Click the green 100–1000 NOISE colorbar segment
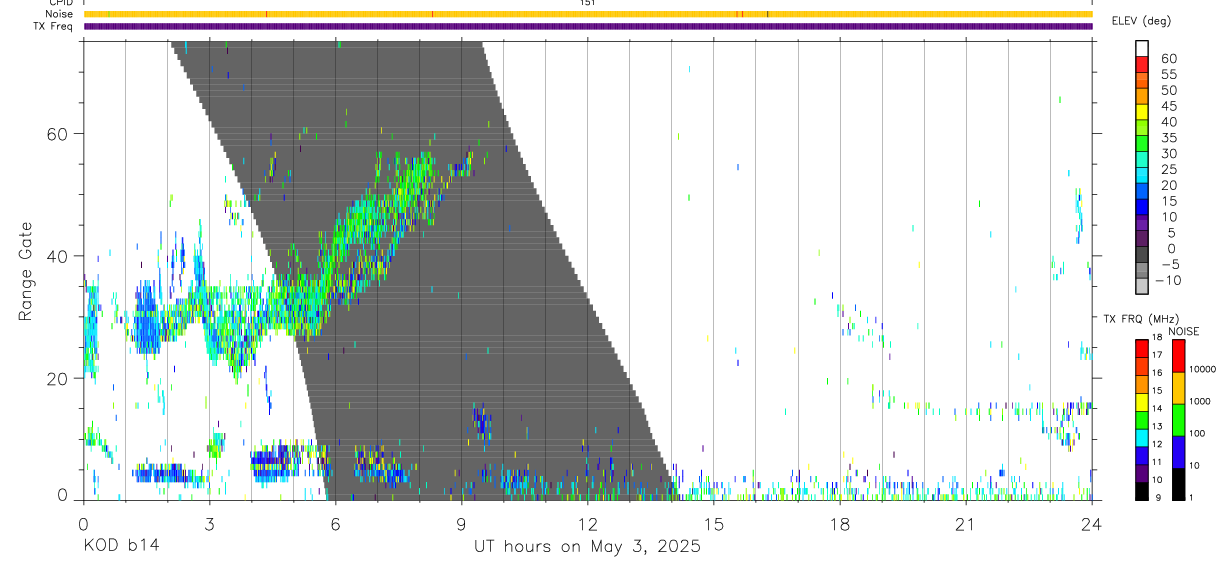Screen dimensions: 1228x567 pyautogui.click(x=1178, y=419)
